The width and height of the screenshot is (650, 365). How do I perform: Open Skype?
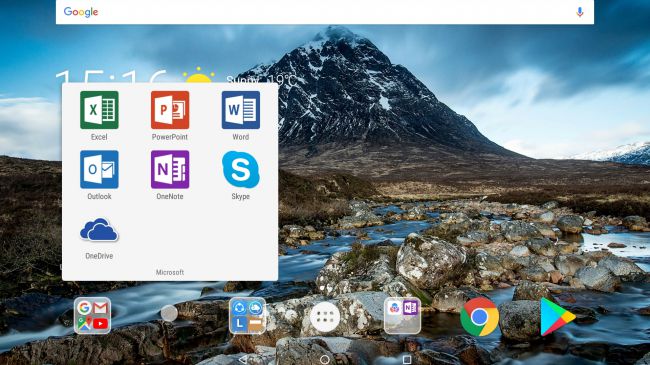[241, 169]
